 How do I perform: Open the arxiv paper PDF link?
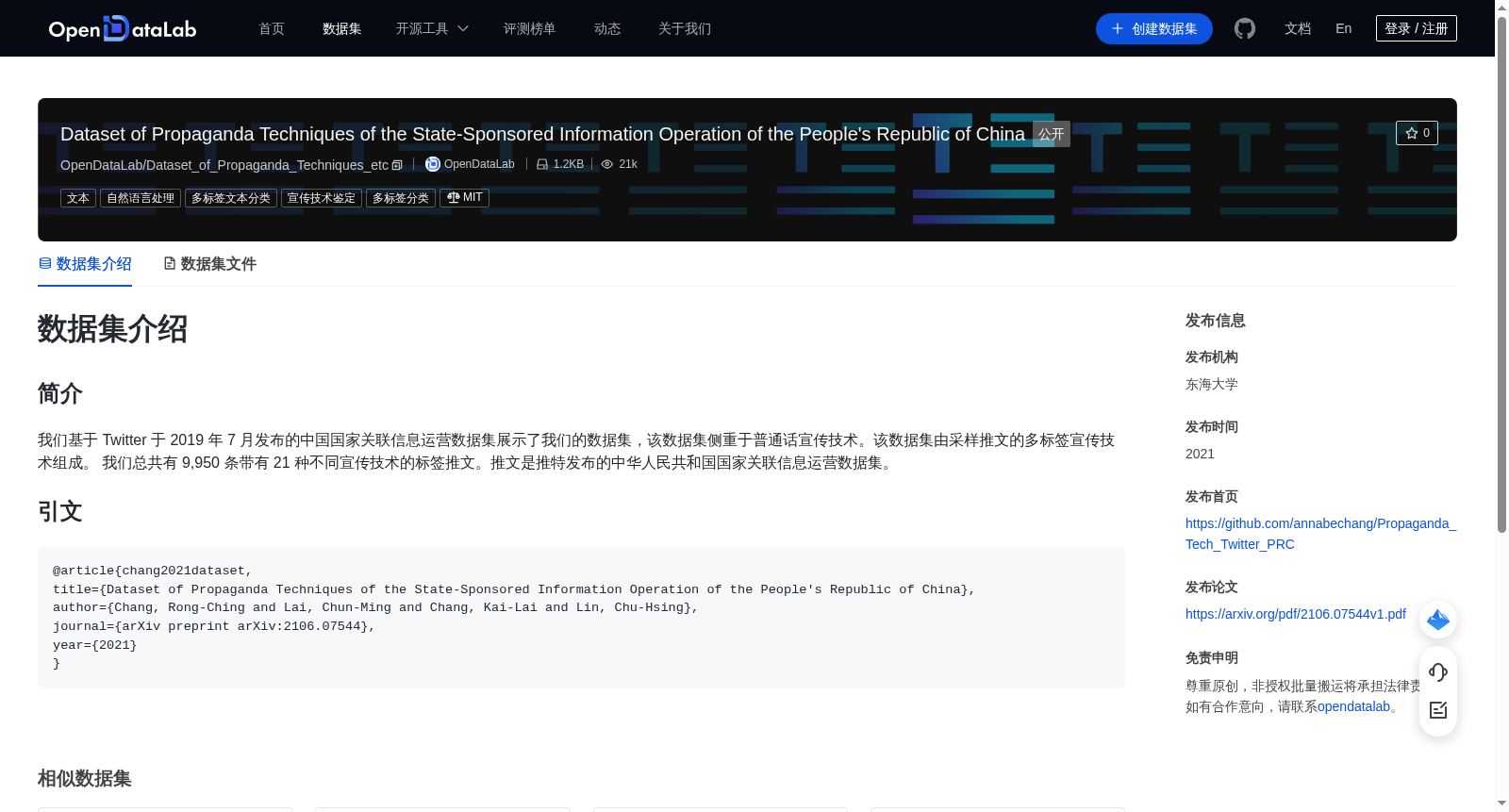(1296, 614)
